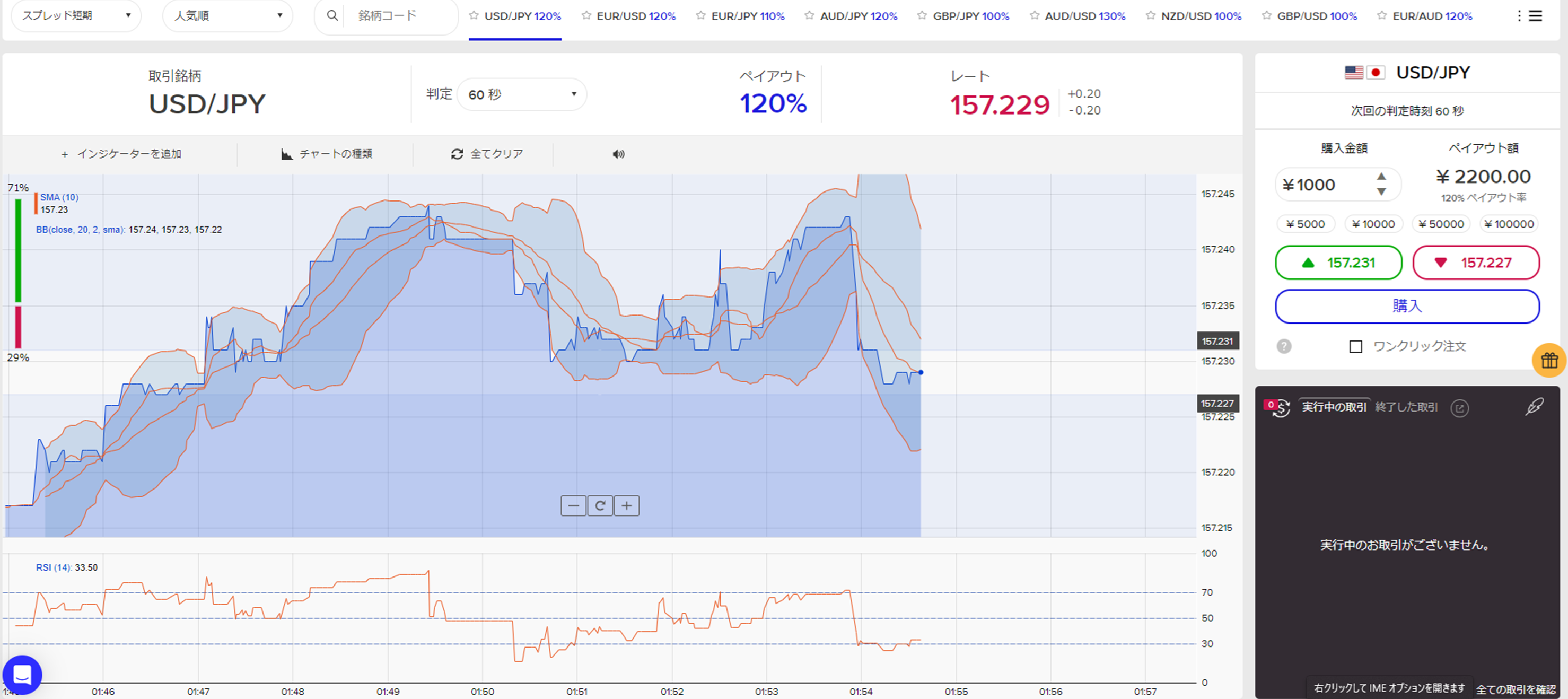Click the search magnifier icon

(332, 15)
